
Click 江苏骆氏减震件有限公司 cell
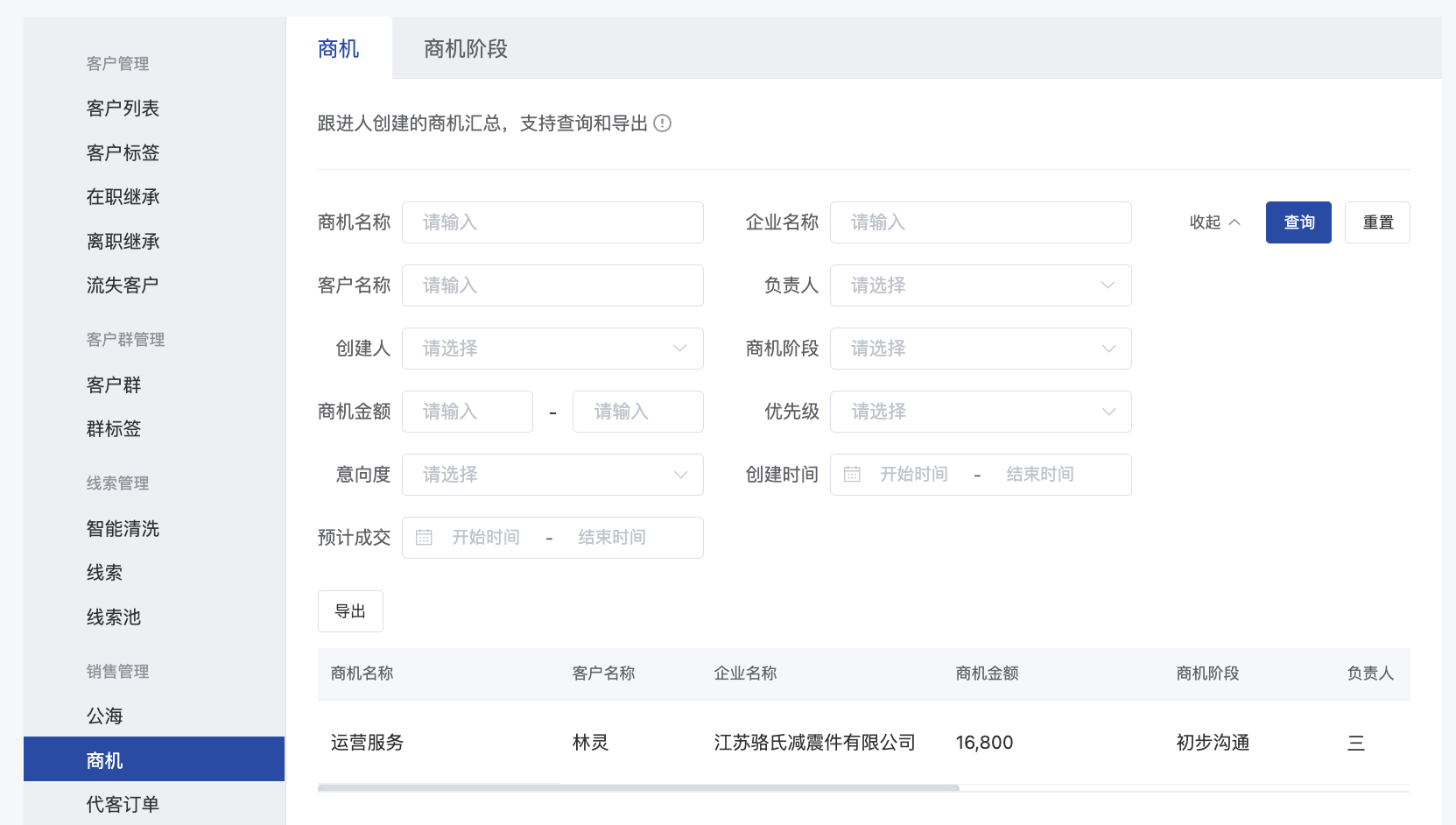click(x=814, y=743)
